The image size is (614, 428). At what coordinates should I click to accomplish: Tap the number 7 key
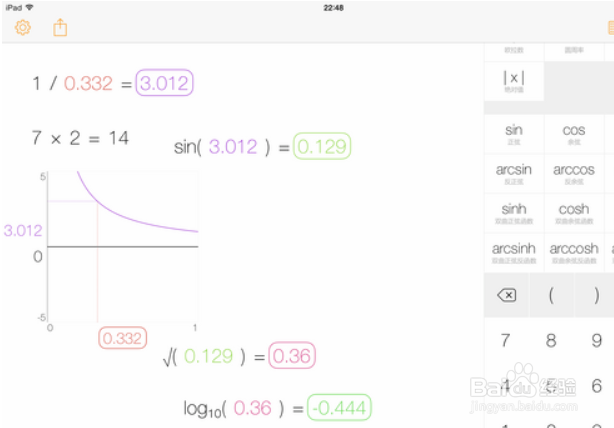click(x=506, y=340)
